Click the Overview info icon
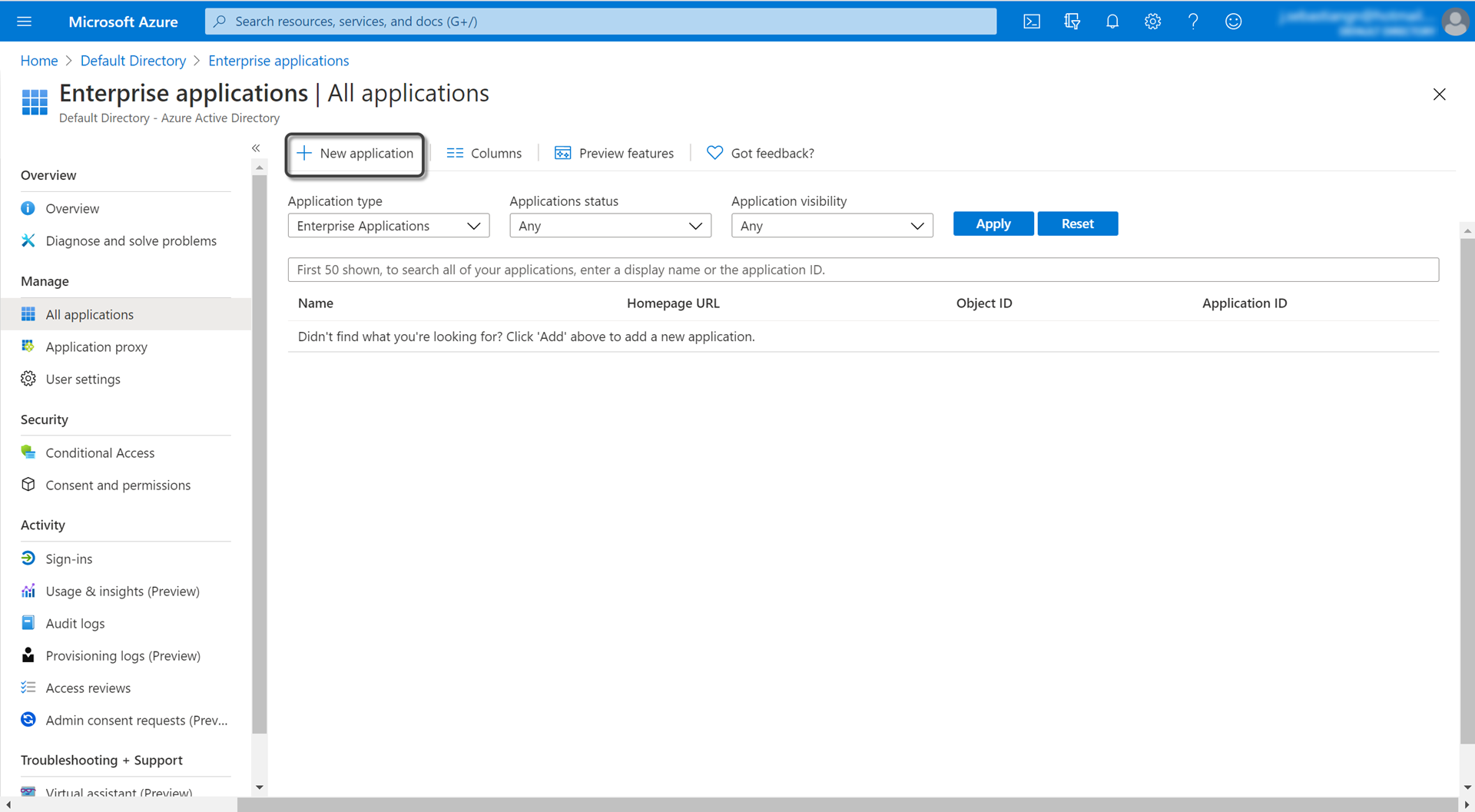The image size is (1475, 812). click(x=28, y=208)
